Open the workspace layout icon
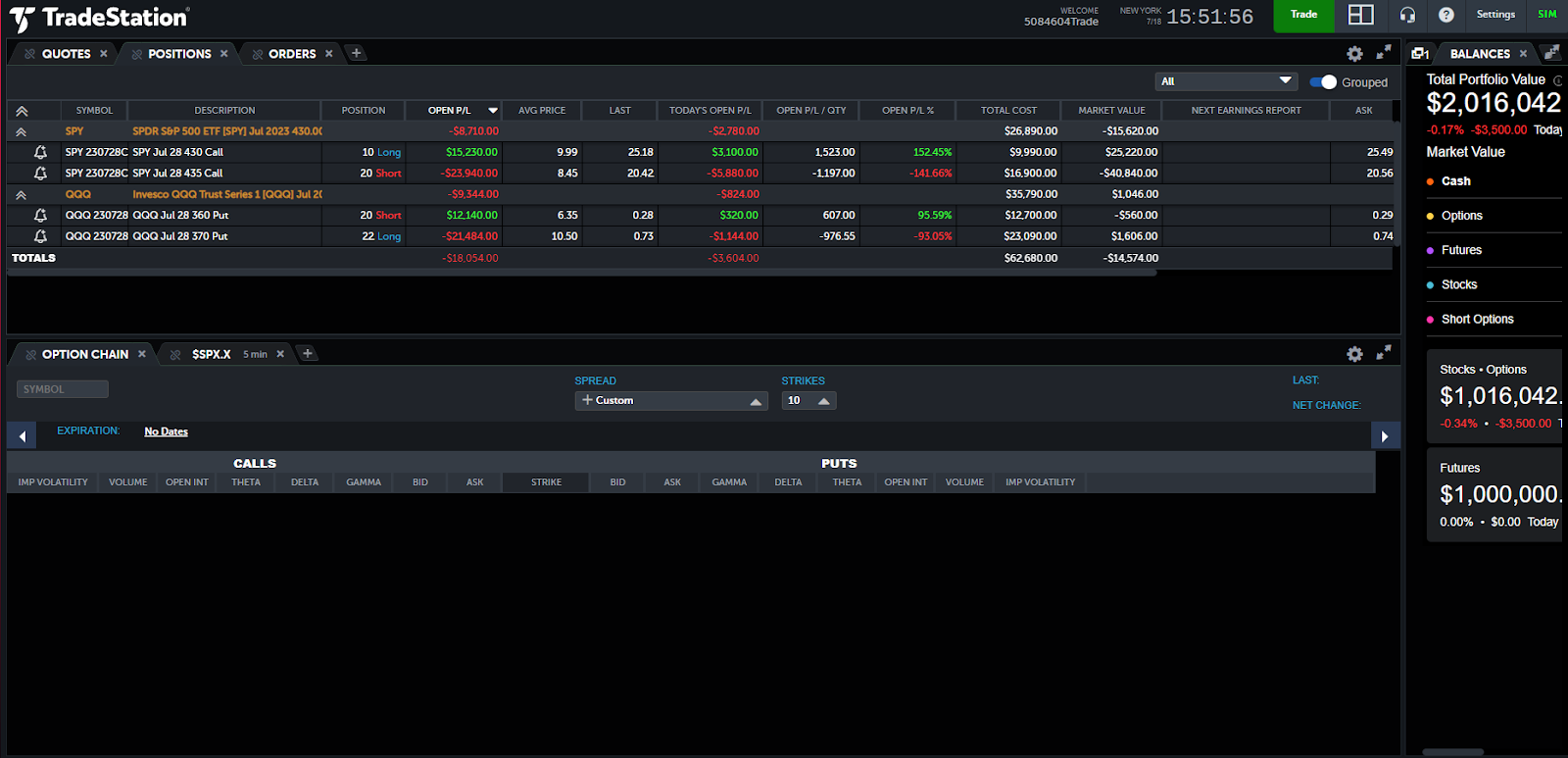This screenshot has width=1568, height=758. [x=1360, y=15]
